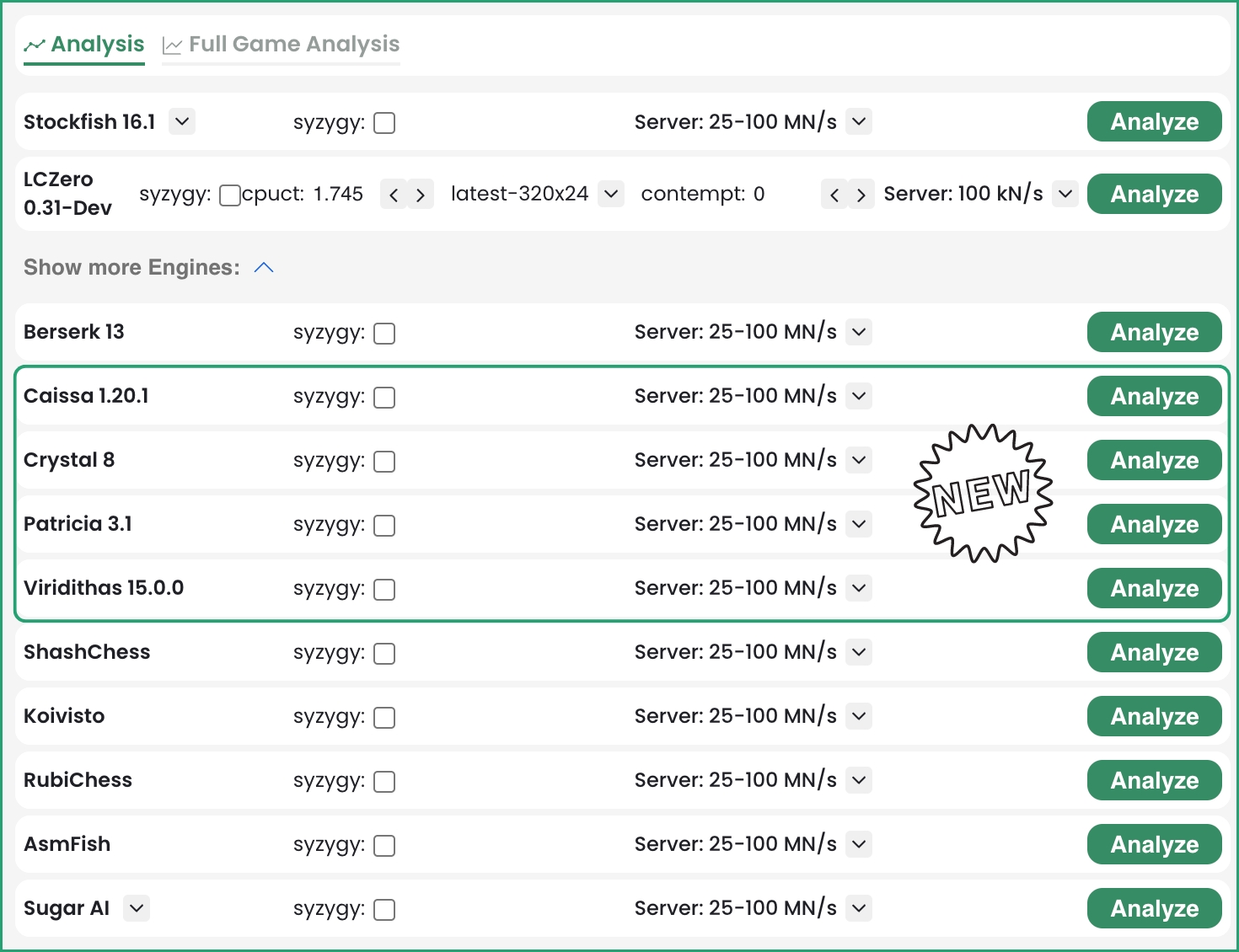Click the RubiChess engine name
This screenshot has width=1239, height=952.
[78, 780]
